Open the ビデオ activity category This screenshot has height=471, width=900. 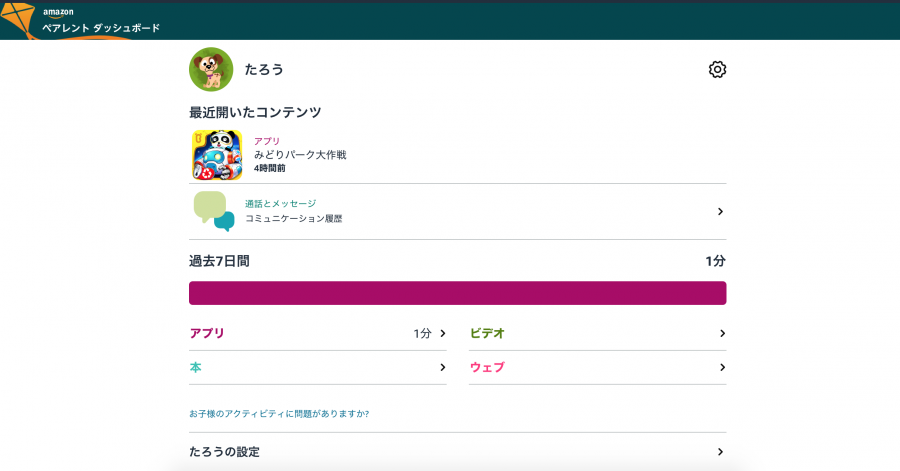click(x=487, y=333)
